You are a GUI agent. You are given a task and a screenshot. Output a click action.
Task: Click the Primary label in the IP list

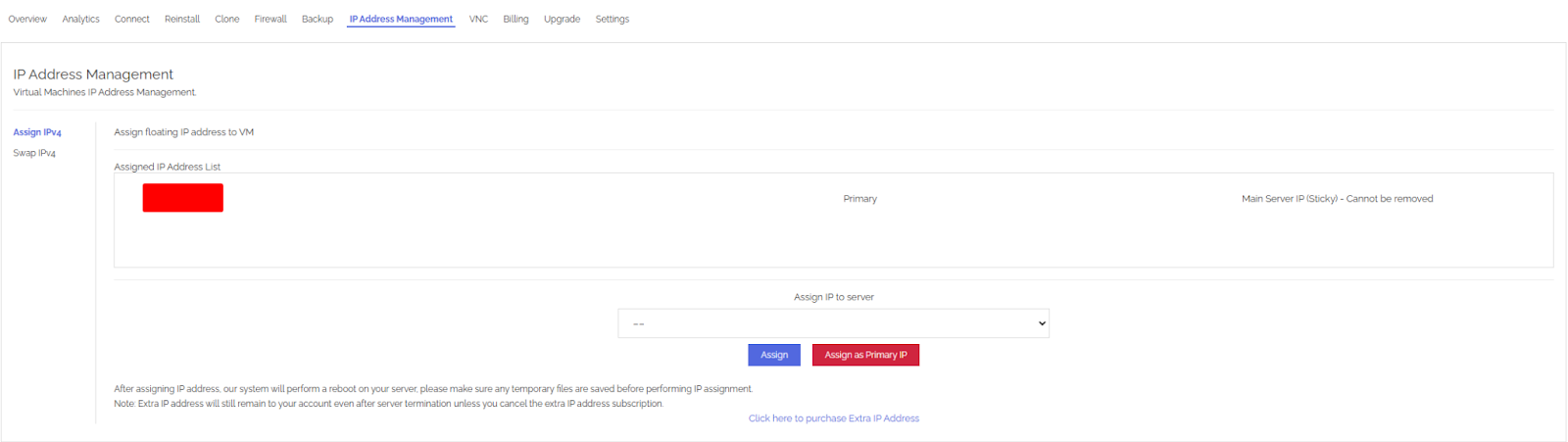click(x=859, y=199)
